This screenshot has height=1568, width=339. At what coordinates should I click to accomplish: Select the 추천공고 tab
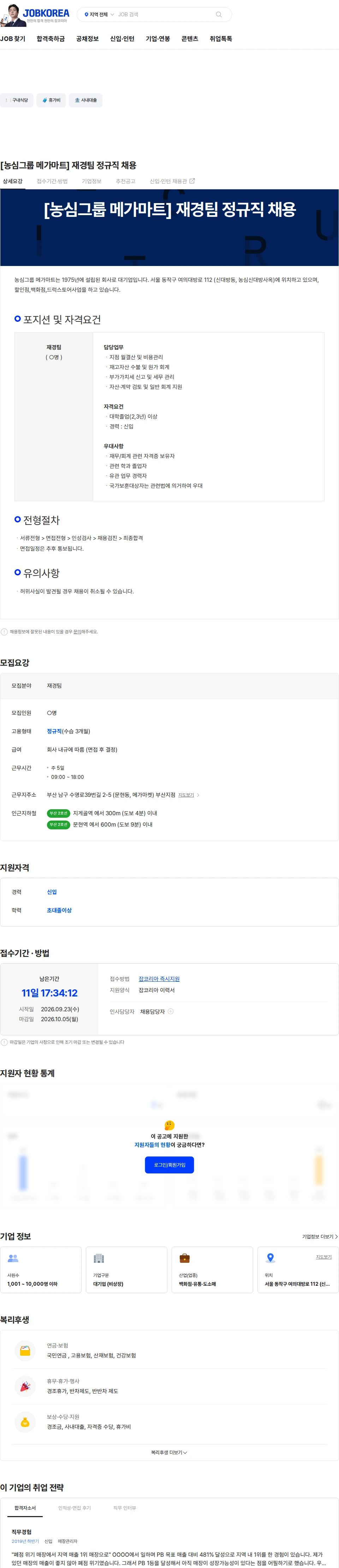pos(125,181)
